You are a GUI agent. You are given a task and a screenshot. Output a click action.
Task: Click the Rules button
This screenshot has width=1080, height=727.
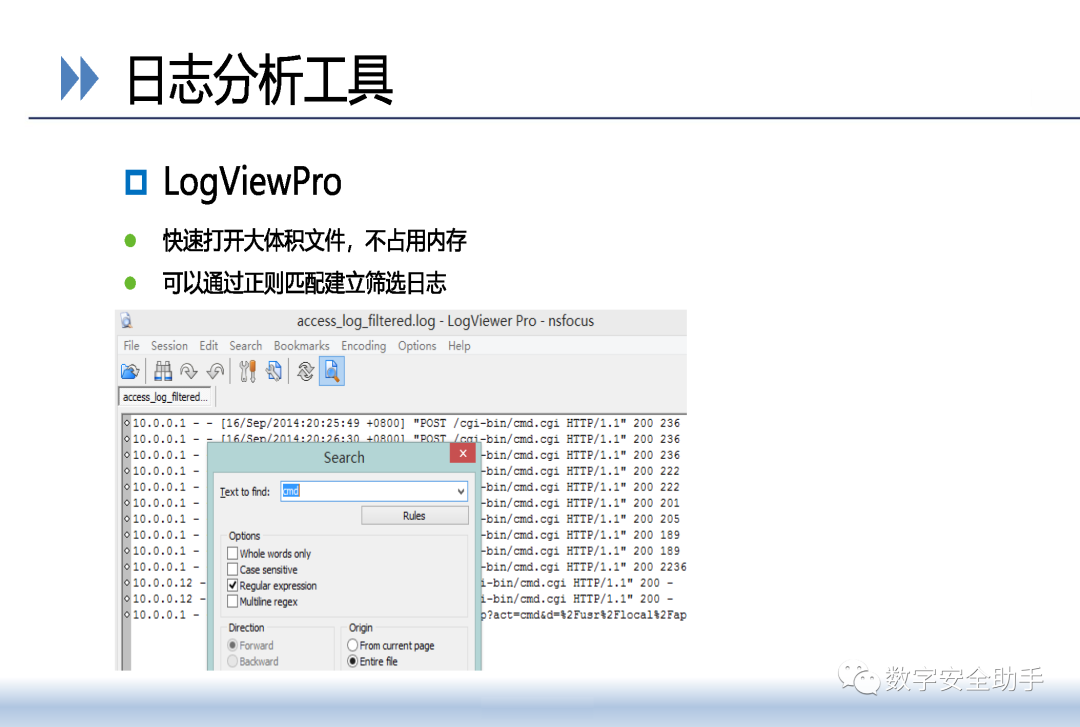click(x=415, y=515)
